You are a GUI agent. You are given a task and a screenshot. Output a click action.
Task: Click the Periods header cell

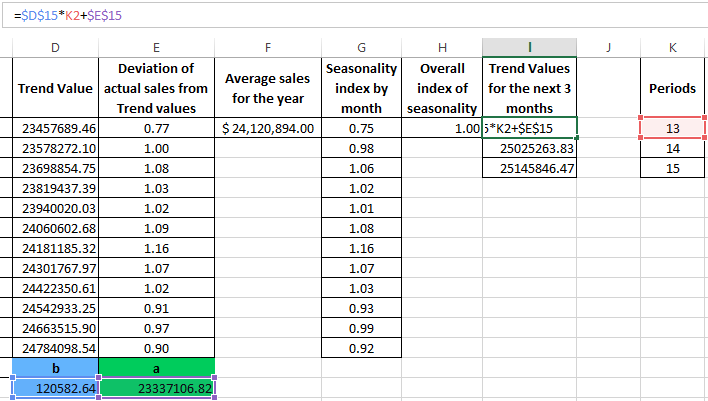pos(673,88)
